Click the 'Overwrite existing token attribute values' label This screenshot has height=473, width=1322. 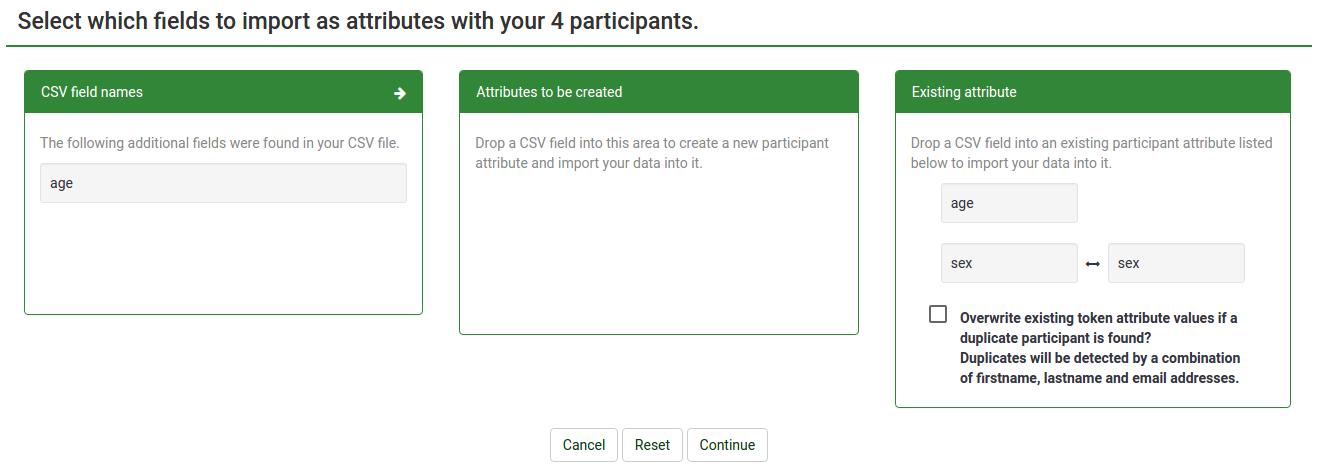point(1098,328)
